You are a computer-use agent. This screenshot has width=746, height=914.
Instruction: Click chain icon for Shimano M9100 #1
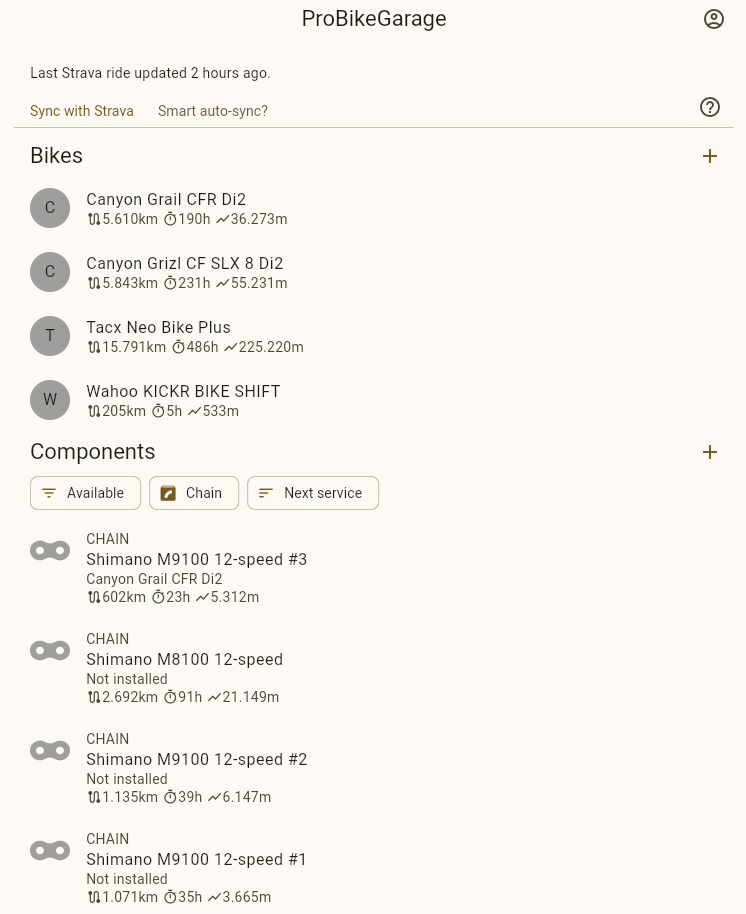pos(50,850)
